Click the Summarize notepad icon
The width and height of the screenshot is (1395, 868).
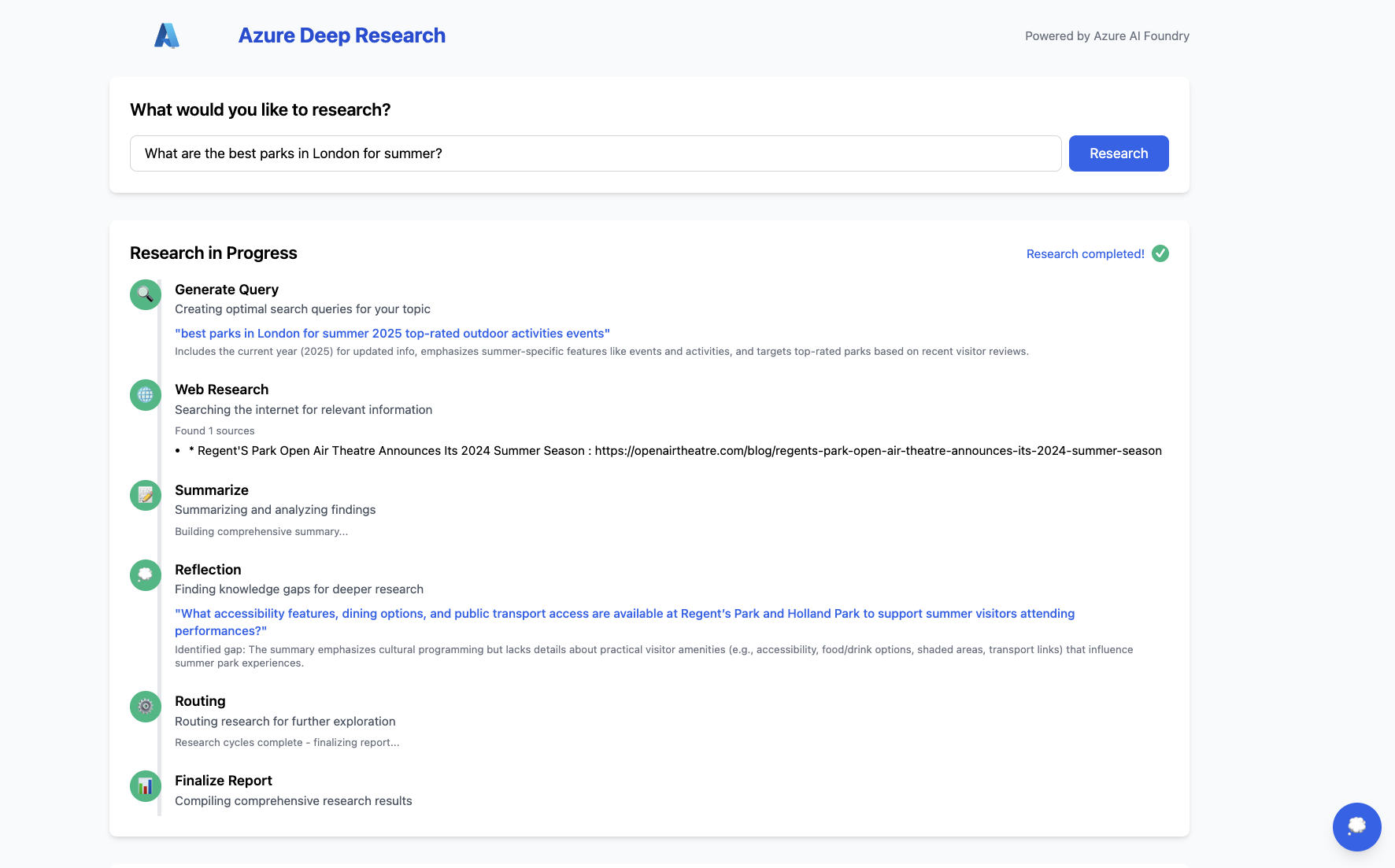[x=146, y=496]
